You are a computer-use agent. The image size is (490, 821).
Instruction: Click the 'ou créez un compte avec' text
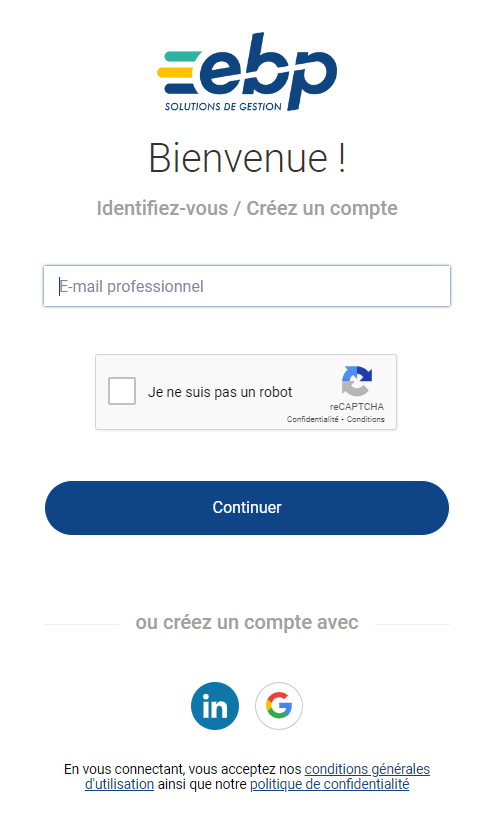click(x=247, y=622)
